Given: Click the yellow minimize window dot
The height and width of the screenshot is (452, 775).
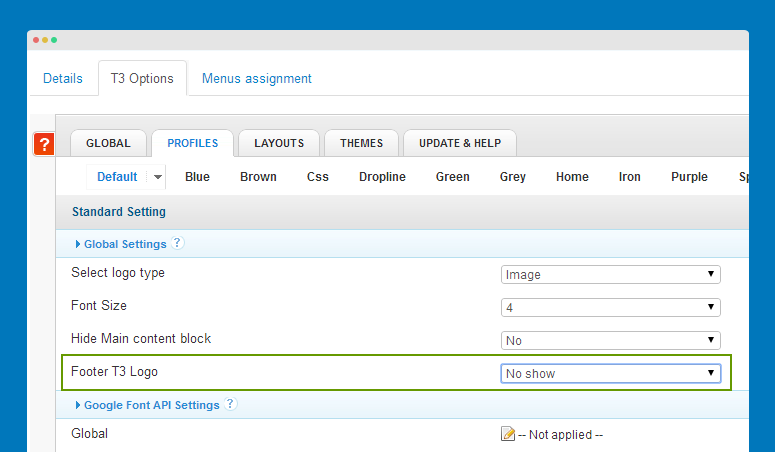Looking at the screenshot, I should (x=45, y=40).
